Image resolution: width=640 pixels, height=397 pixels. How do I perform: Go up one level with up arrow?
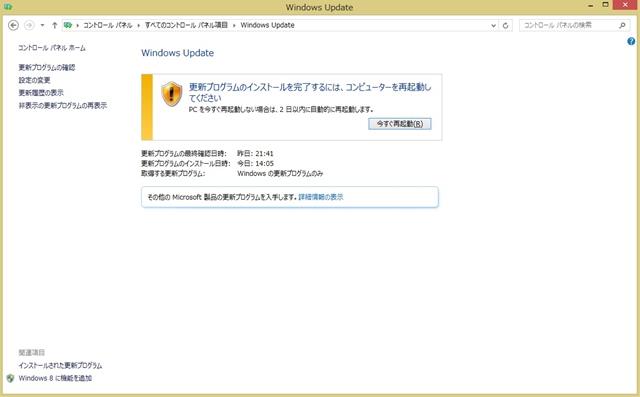click(54, 25)
